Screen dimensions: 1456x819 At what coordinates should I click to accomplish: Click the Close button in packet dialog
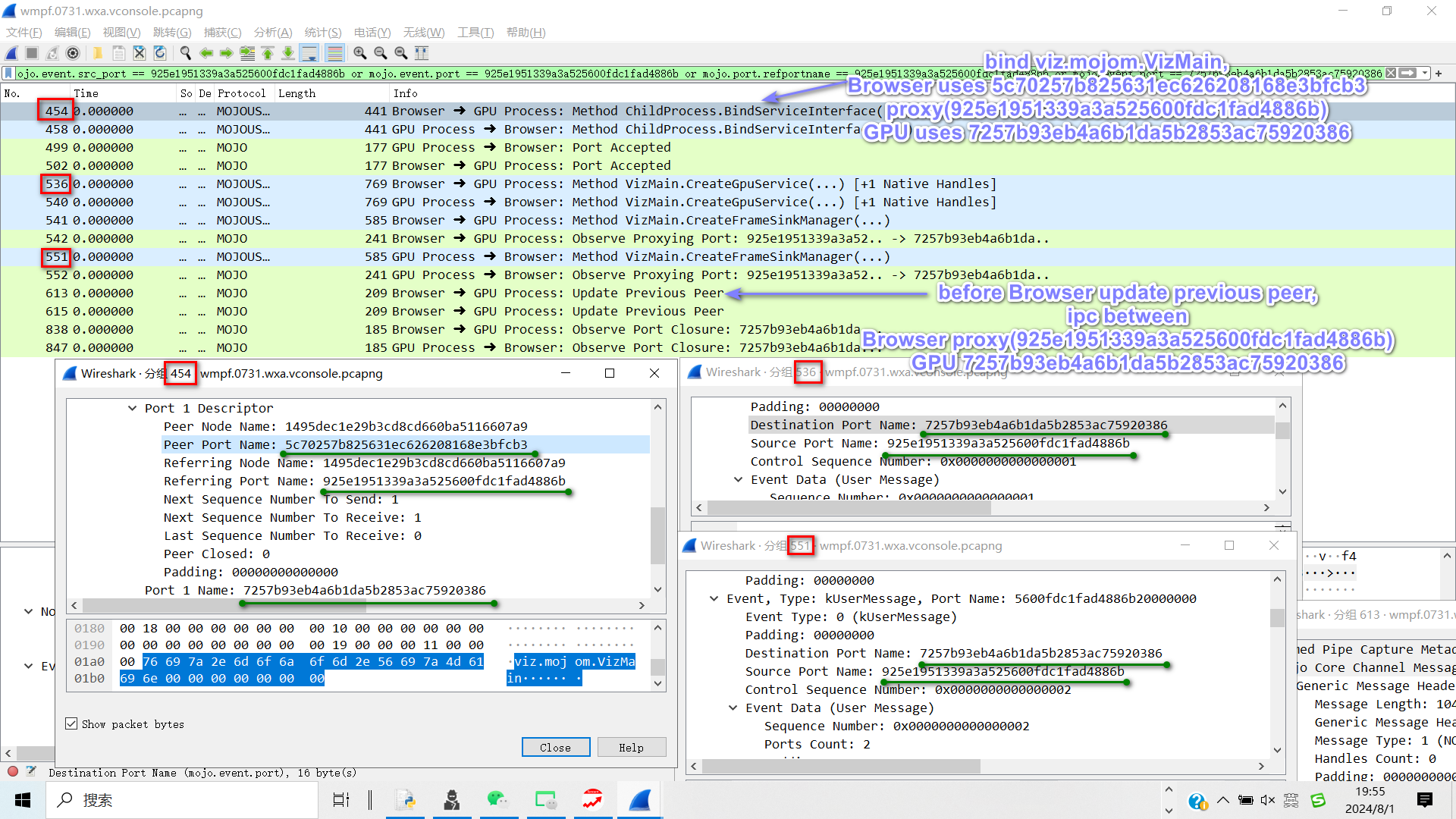[555, 747]
